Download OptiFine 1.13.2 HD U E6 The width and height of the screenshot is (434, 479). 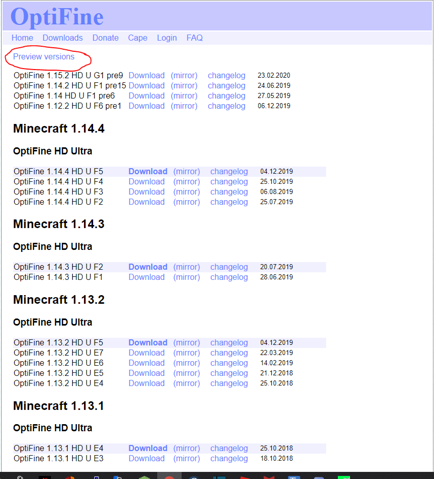point(146,363)
